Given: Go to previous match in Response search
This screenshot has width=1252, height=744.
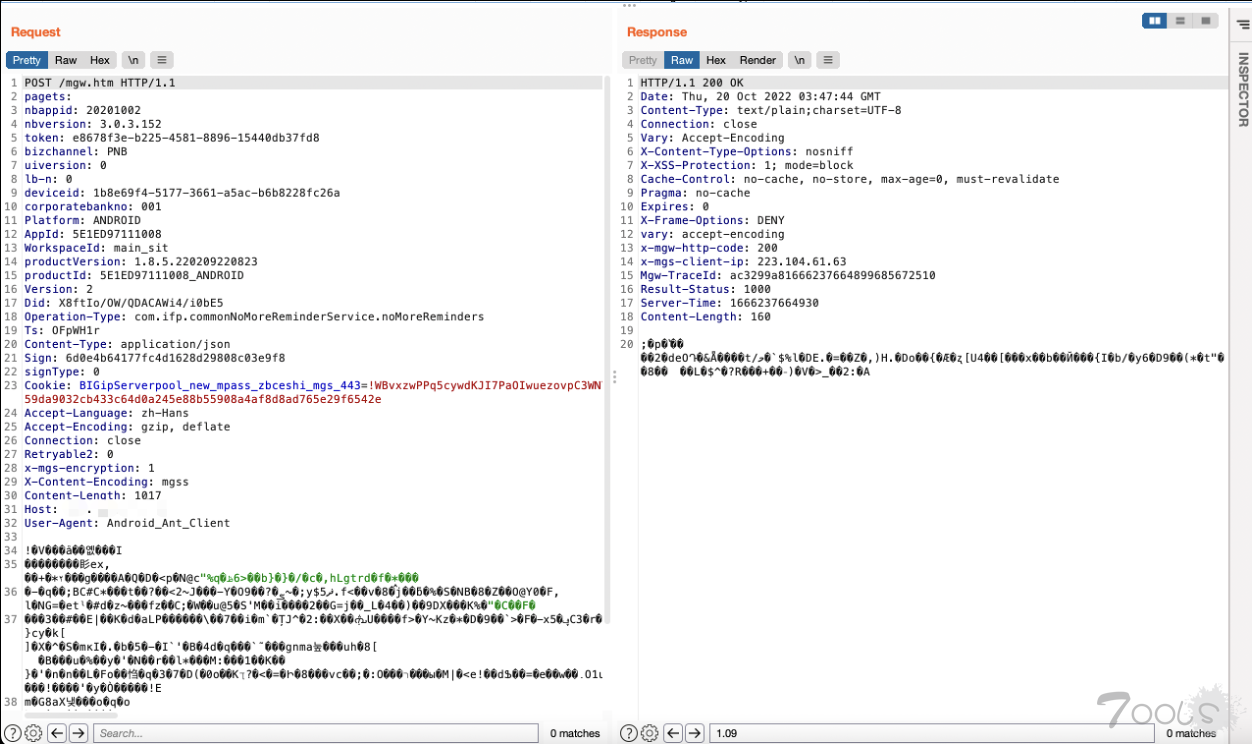Looking at the screenshot, I should 673,733.
